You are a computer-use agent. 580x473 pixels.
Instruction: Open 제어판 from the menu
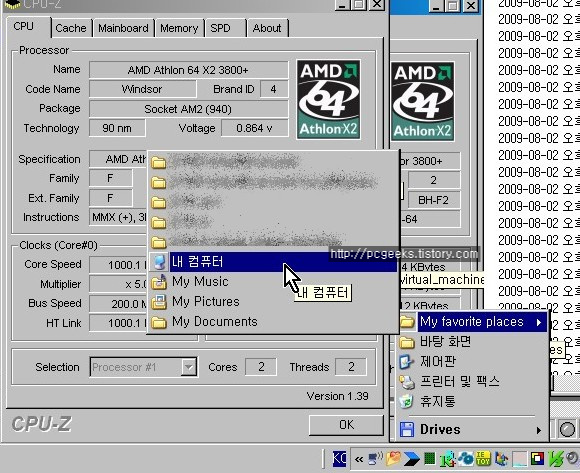tap(473, 361)
